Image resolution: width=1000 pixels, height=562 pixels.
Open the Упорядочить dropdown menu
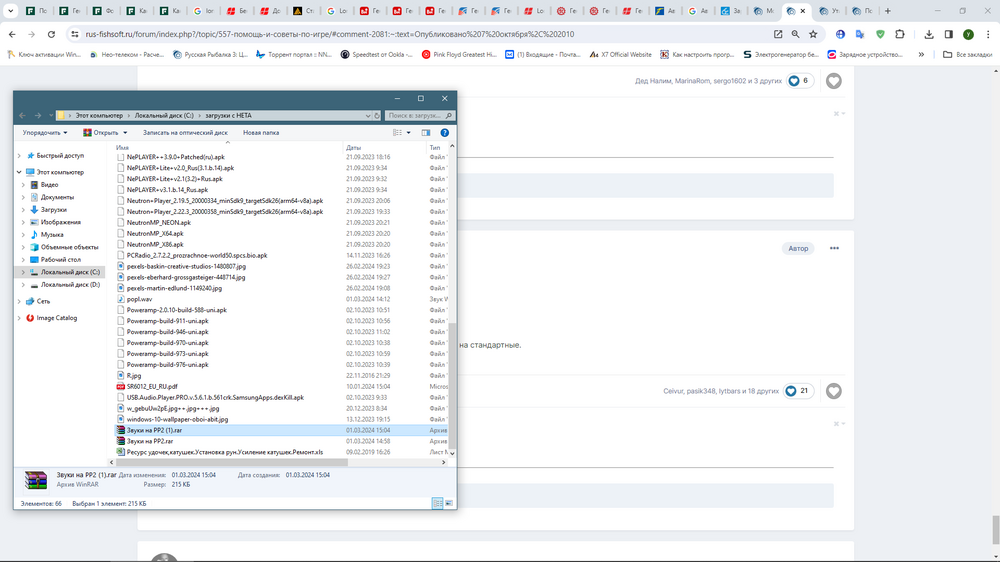pos(45,132)
